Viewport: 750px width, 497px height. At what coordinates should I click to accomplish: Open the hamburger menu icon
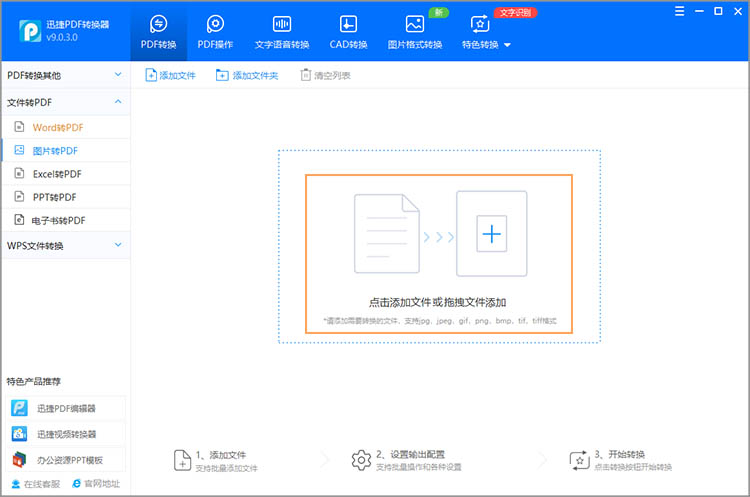679,11
